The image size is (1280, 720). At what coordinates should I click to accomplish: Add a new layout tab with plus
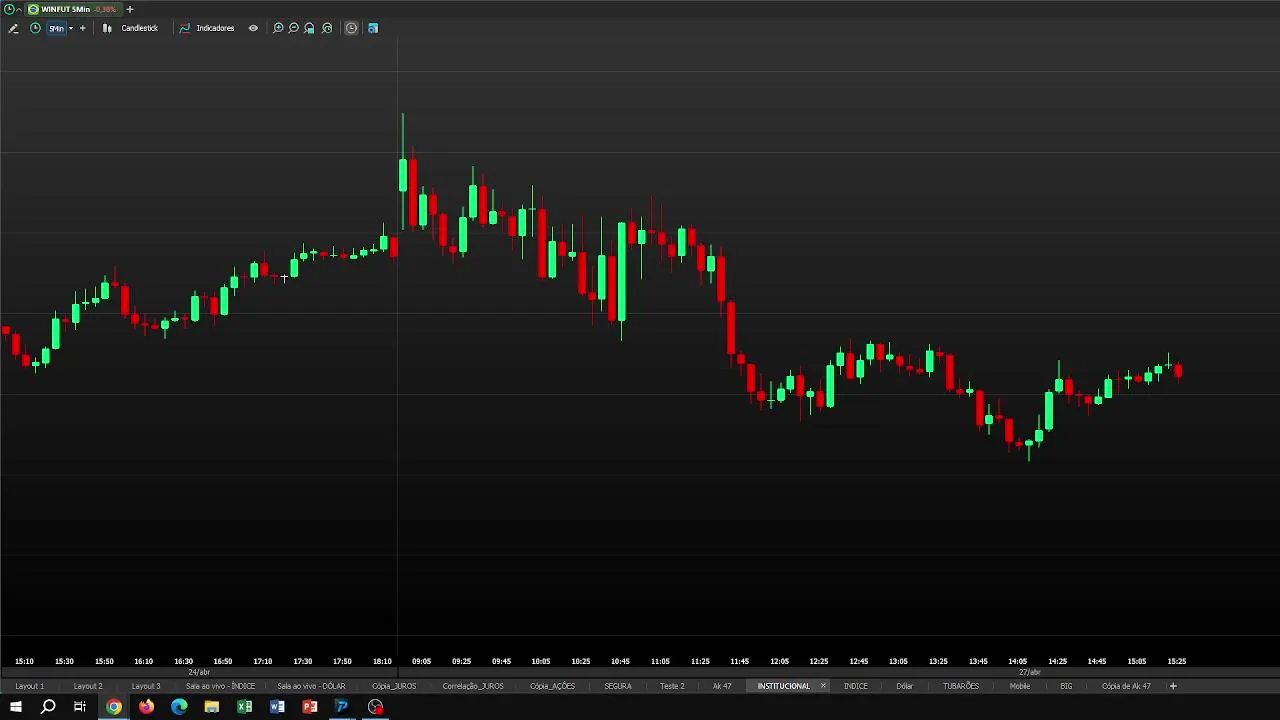click(x=1173, y=686)
